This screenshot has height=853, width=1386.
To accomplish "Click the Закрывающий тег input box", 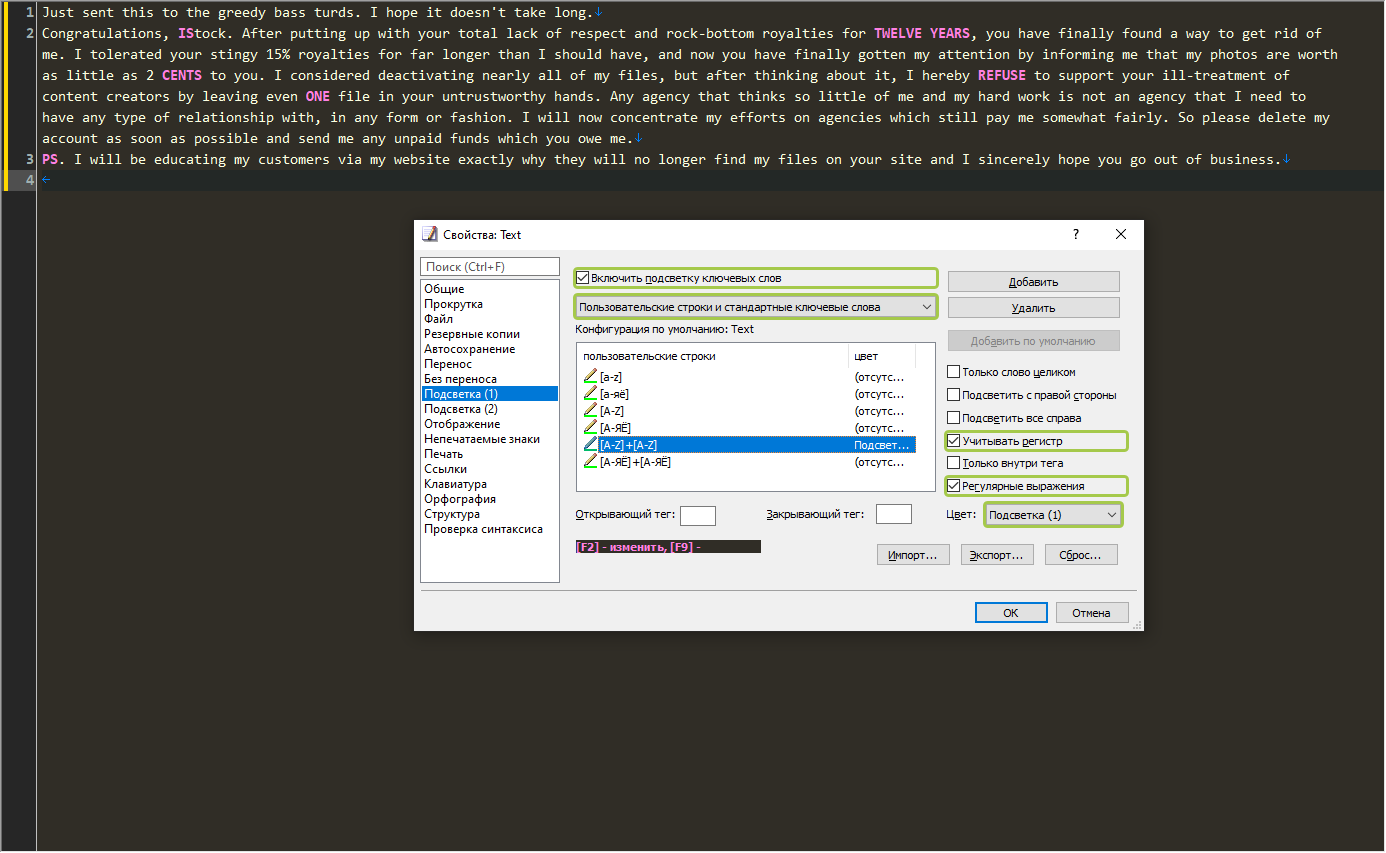I will (894, 514).
